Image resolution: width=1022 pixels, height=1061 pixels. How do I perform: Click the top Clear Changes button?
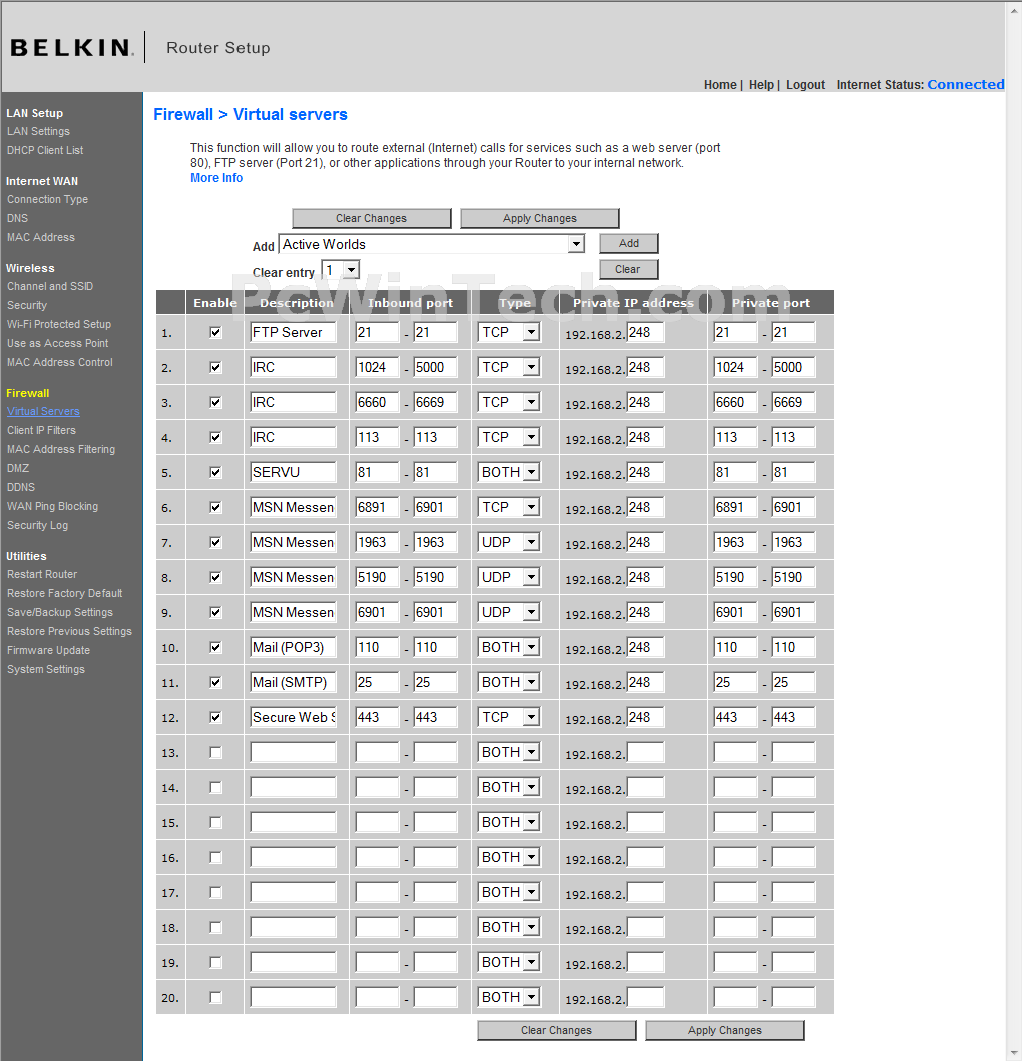(x=372, y=219)
